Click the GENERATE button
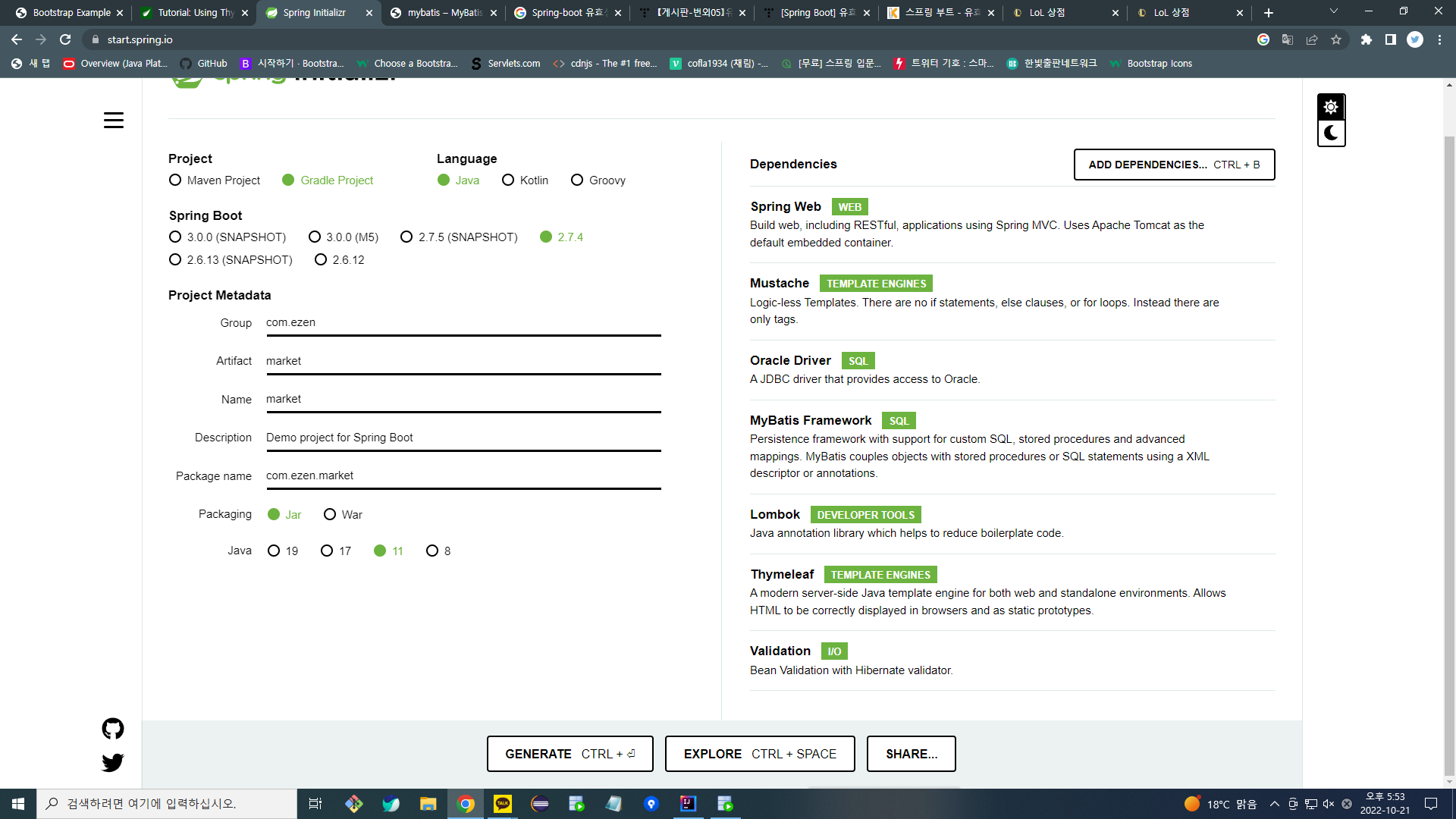Screen dimensions: 1456x819 [570, 754]
